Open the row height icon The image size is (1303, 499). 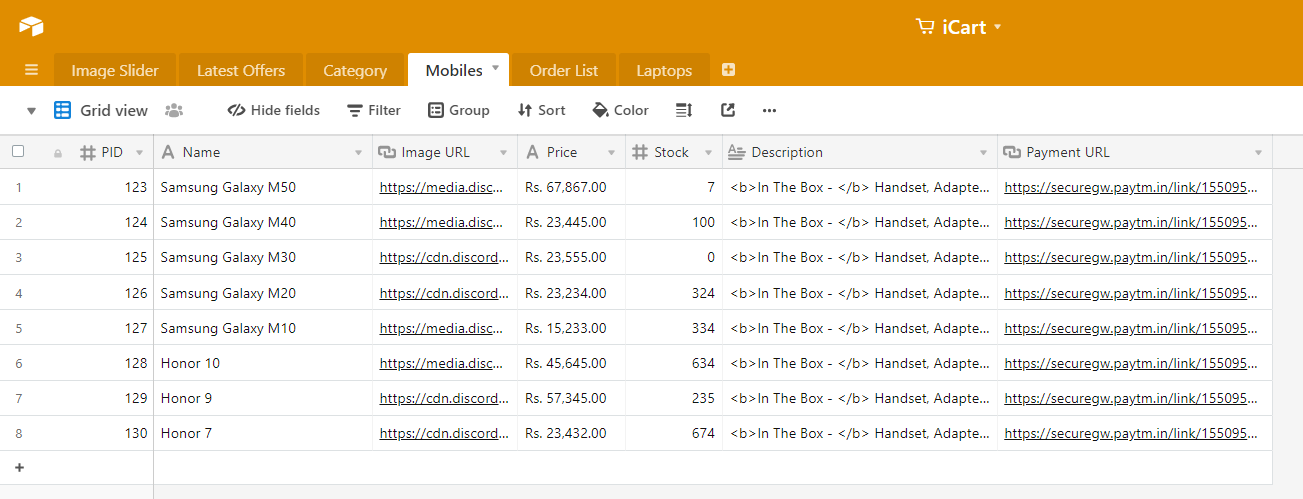[x=684, y=110]
